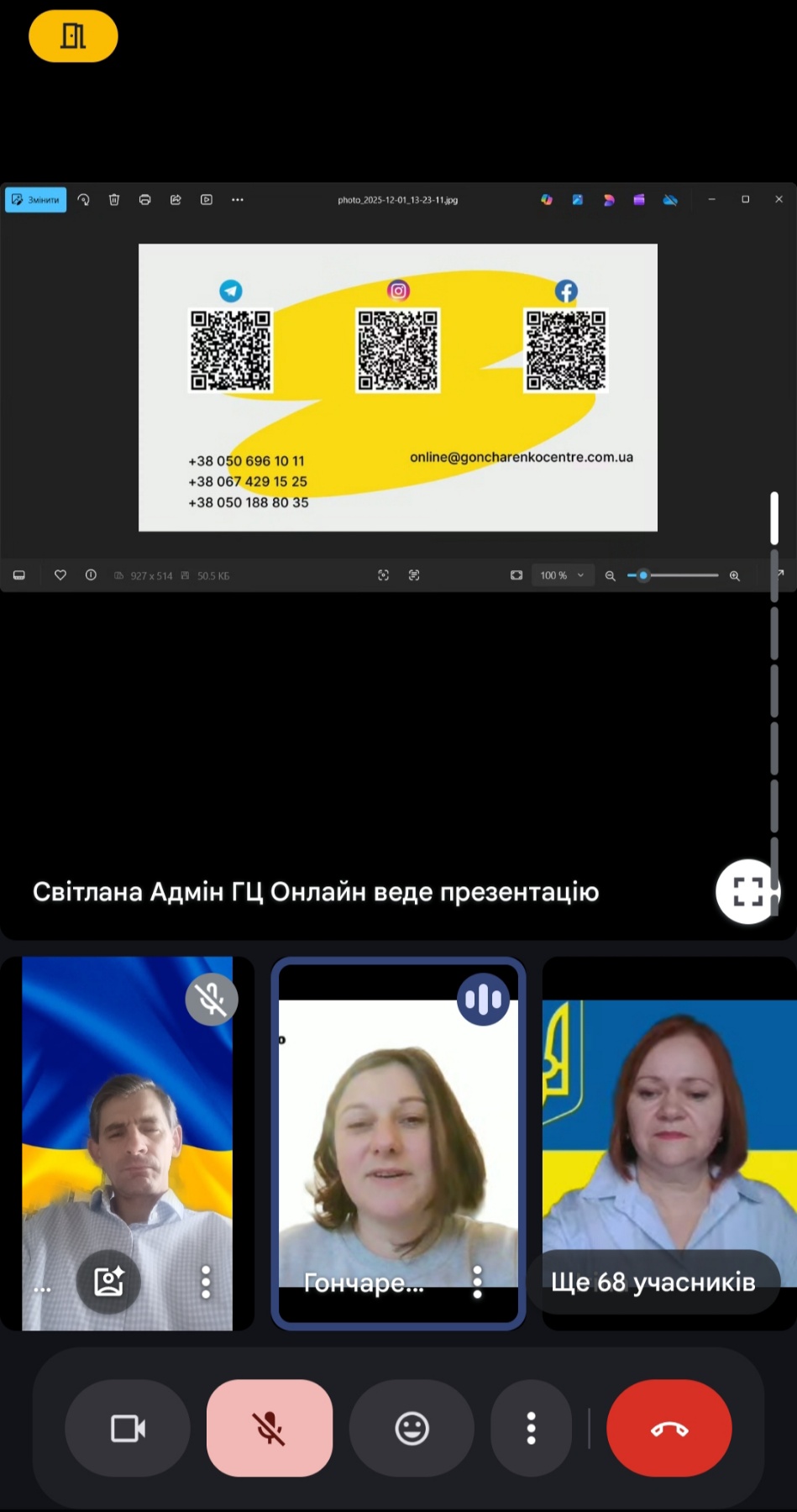Screen dimensions: 797x1512
Task: Toggle the filmstrip icon in Photos bottom bar
Action: 19,575
